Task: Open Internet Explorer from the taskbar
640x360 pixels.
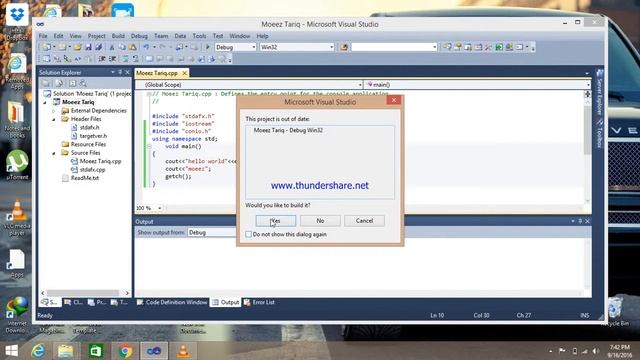Action: click(x=38, y=351)
